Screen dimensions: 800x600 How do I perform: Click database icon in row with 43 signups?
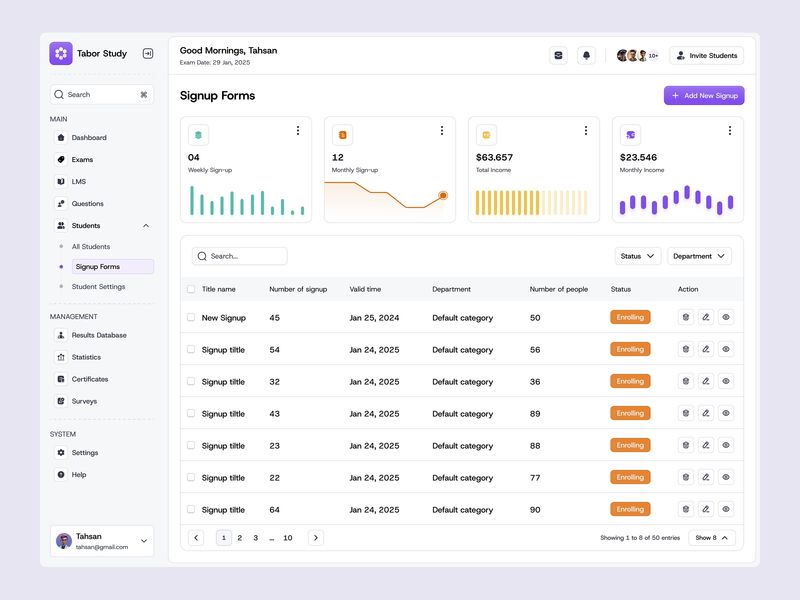(x=686, y=413)
